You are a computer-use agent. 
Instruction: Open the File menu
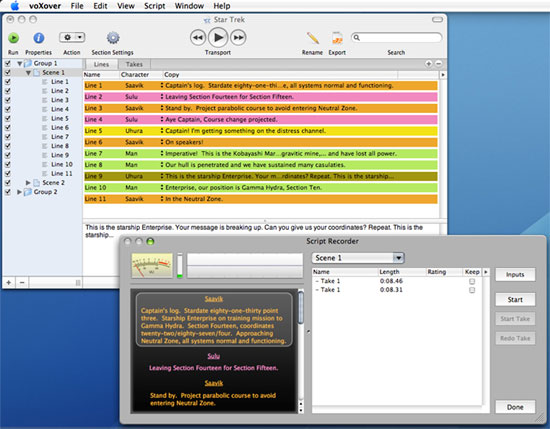click(77, 6)
